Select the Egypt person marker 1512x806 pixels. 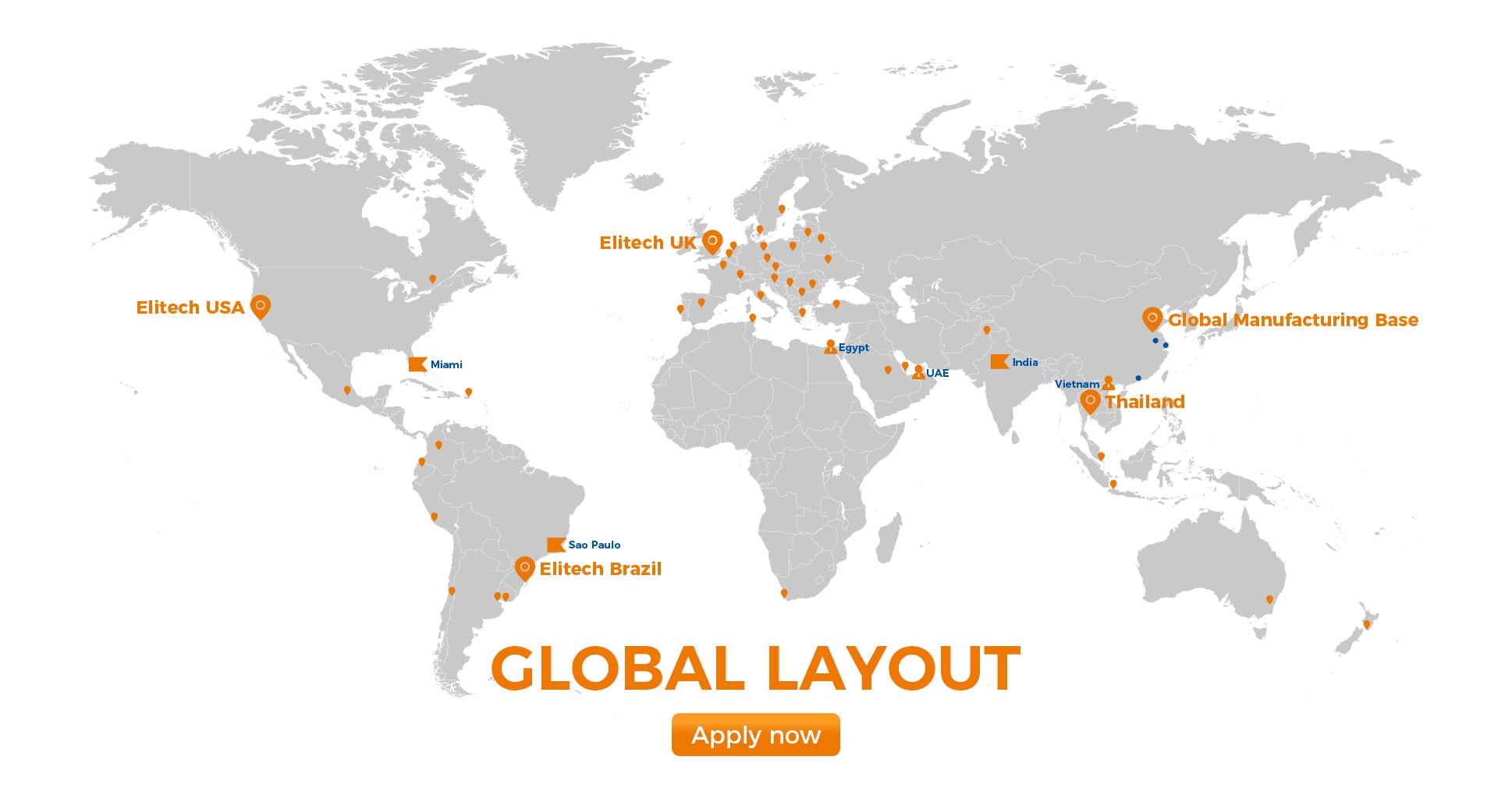coord(830,347)
